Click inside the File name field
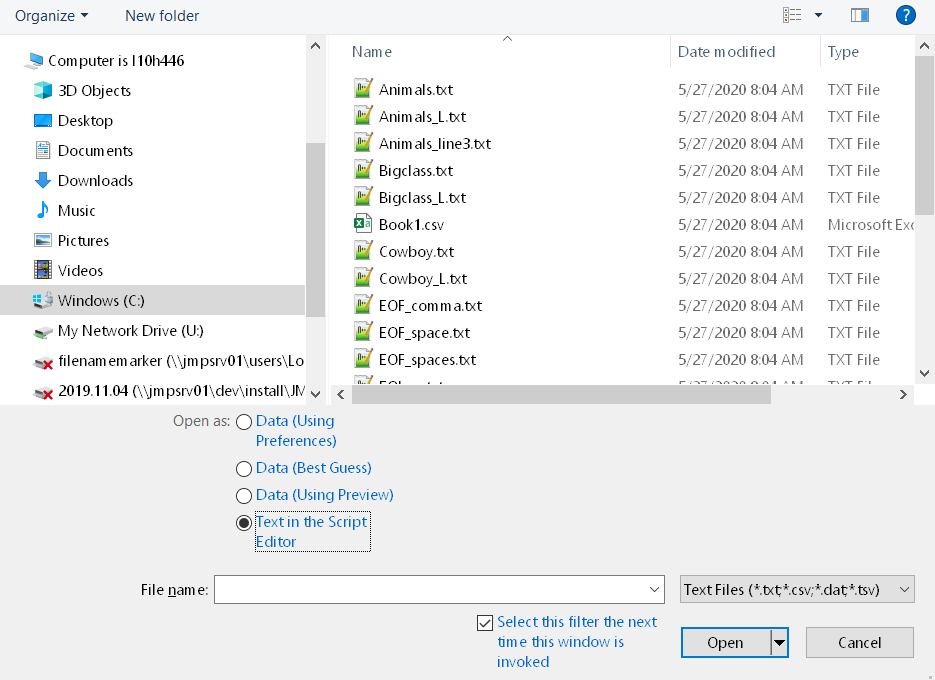The image size is (935, 680). [x=437, y=589]
